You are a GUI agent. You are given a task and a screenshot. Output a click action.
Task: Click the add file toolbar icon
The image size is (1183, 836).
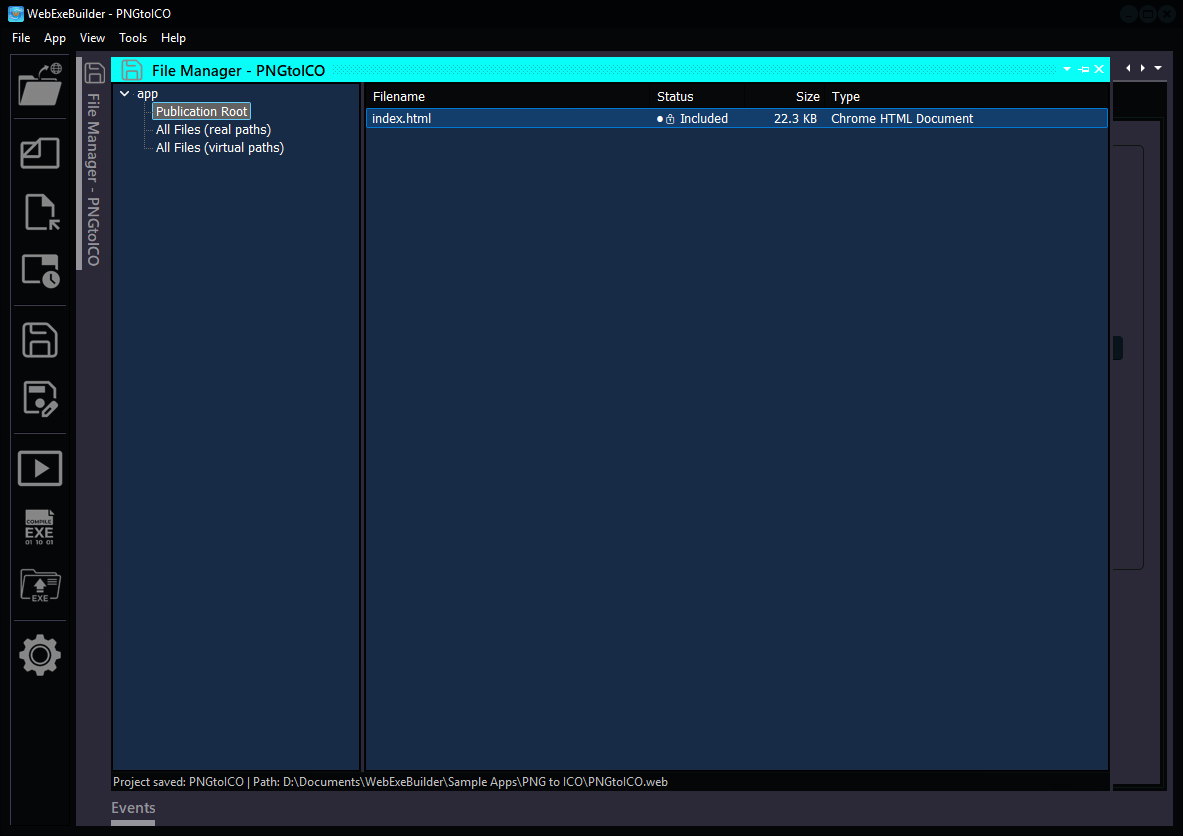pos(39,212)
